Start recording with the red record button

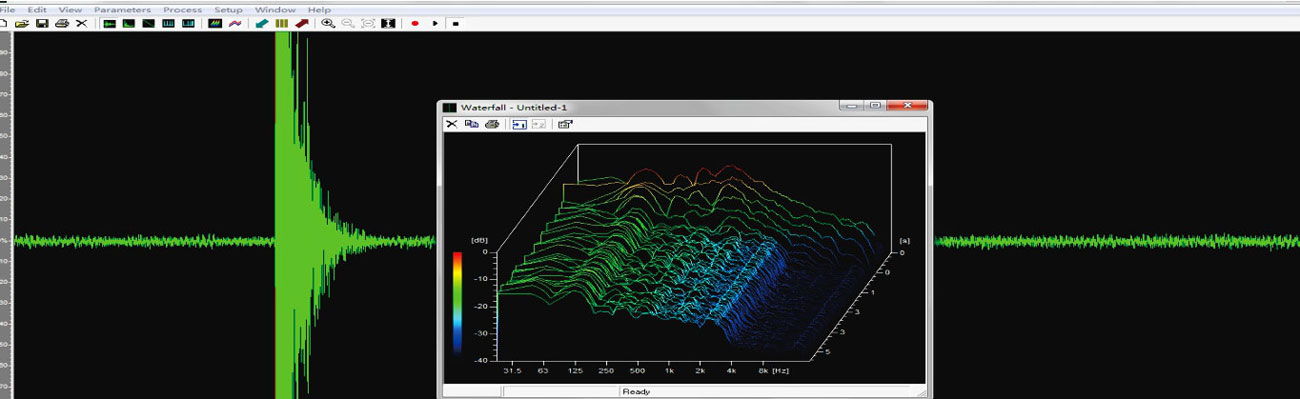(415, 23)
